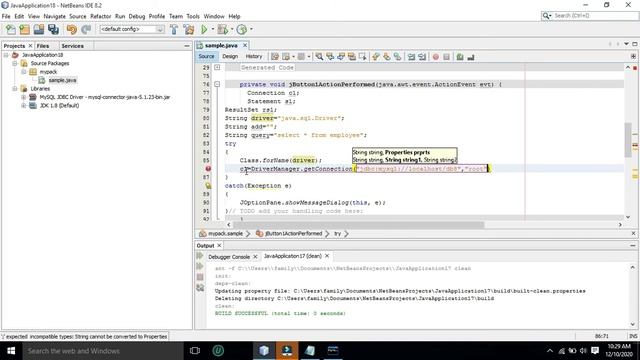The image size is (640, 360).
Task: Open the default config dropdown
Action: (160, 29)
